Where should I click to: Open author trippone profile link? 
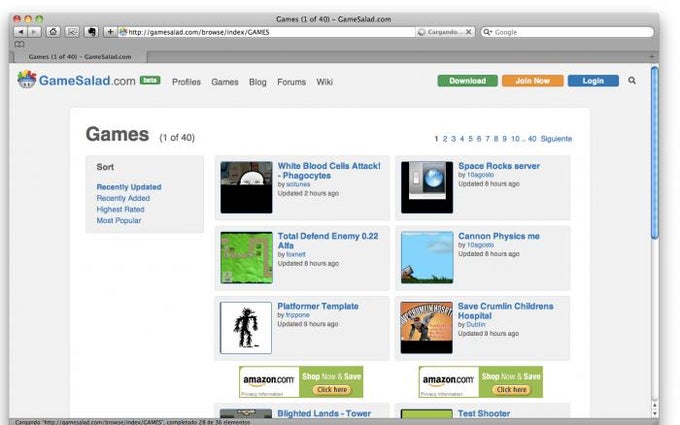[x=298, y=315]
